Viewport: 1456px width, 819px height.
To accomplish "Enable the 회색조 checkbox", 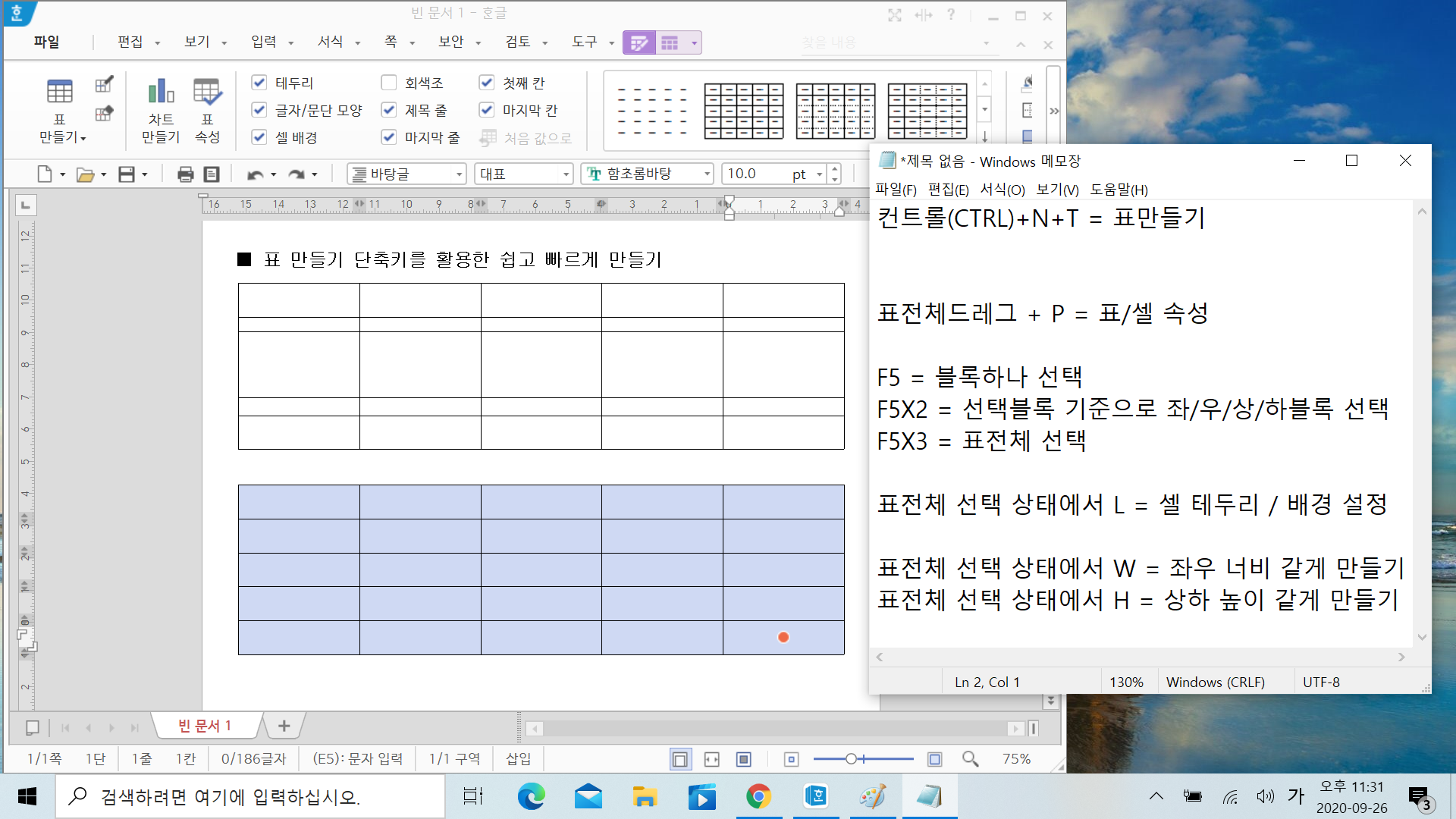I will coord(389,83).
